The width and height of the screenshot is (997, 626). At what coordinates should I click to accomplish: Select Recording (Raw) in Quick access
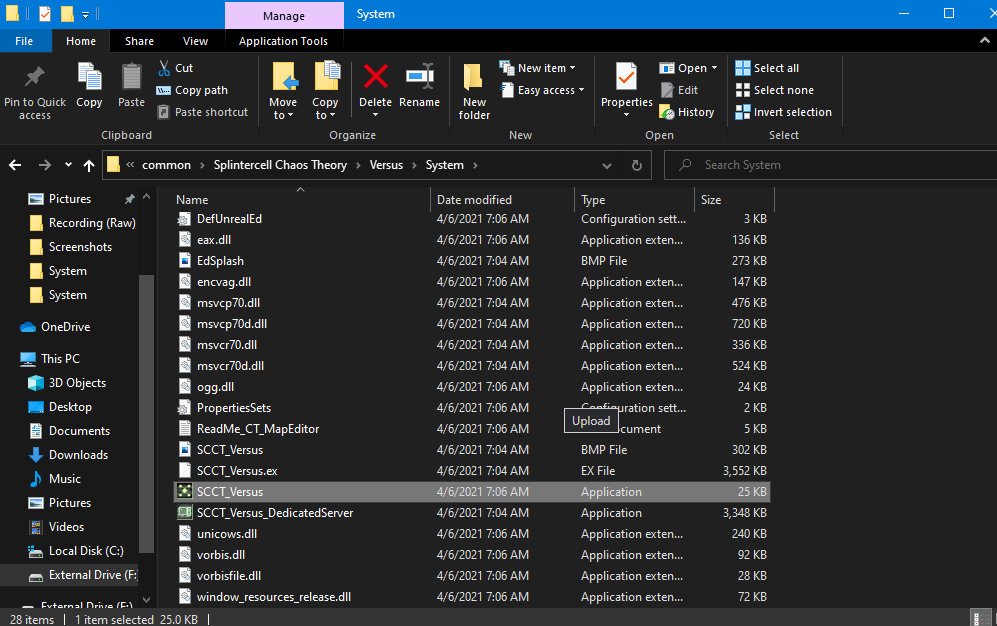(82, 223)
